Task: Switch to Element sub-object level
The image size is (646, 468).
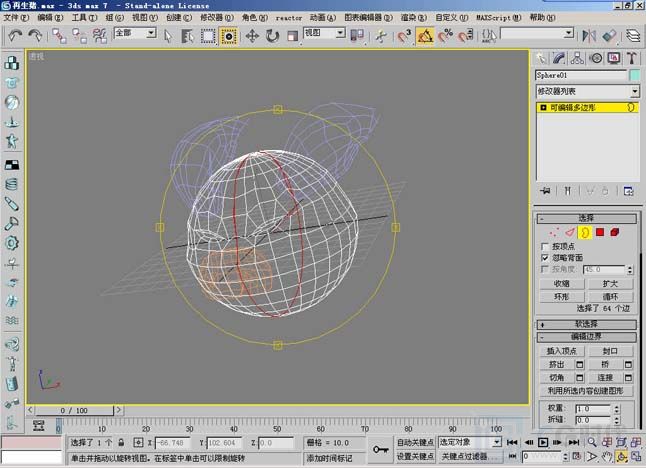Action: pos(615,232)
